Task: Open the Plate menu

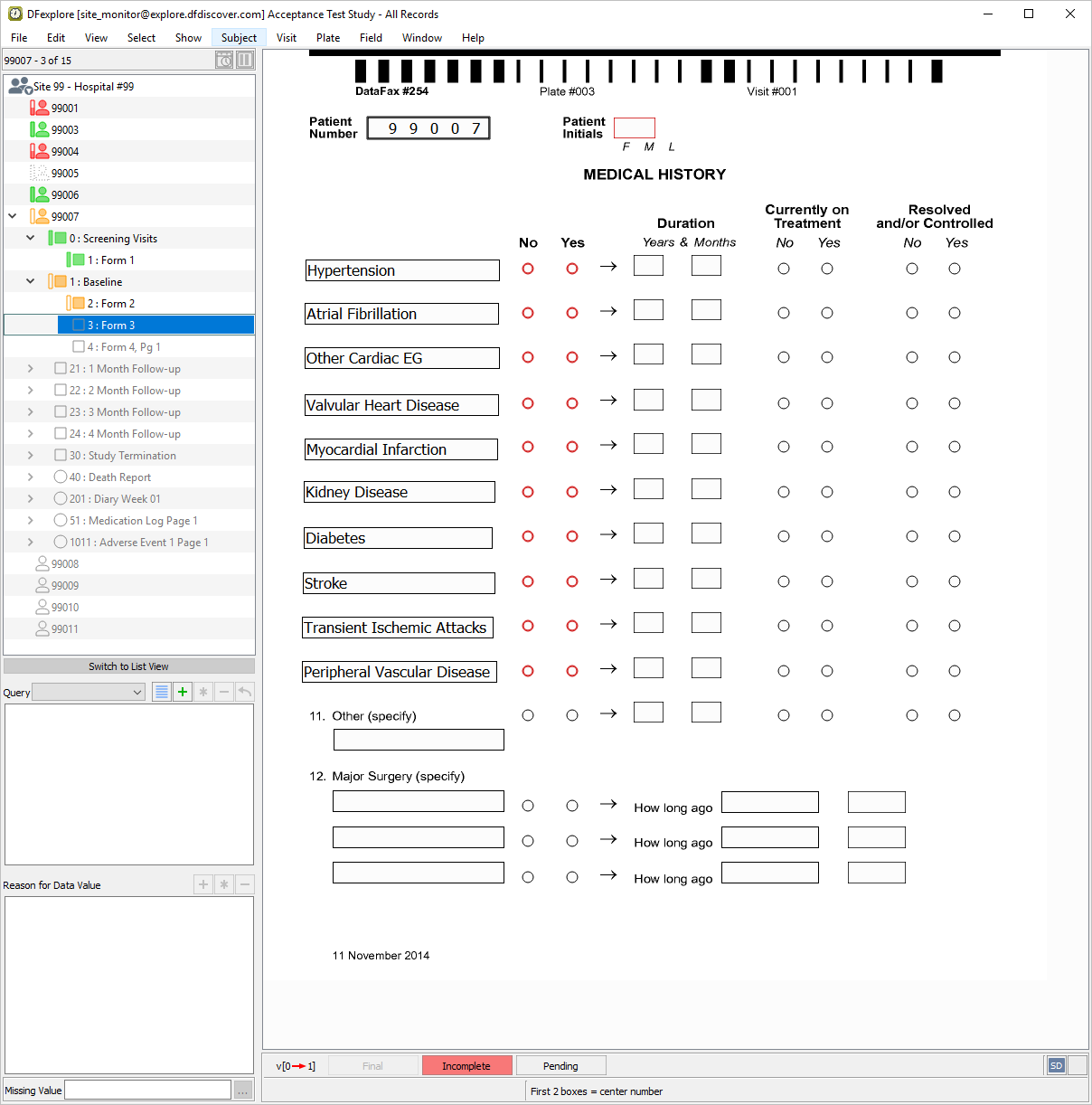Action: click(328, 38)
